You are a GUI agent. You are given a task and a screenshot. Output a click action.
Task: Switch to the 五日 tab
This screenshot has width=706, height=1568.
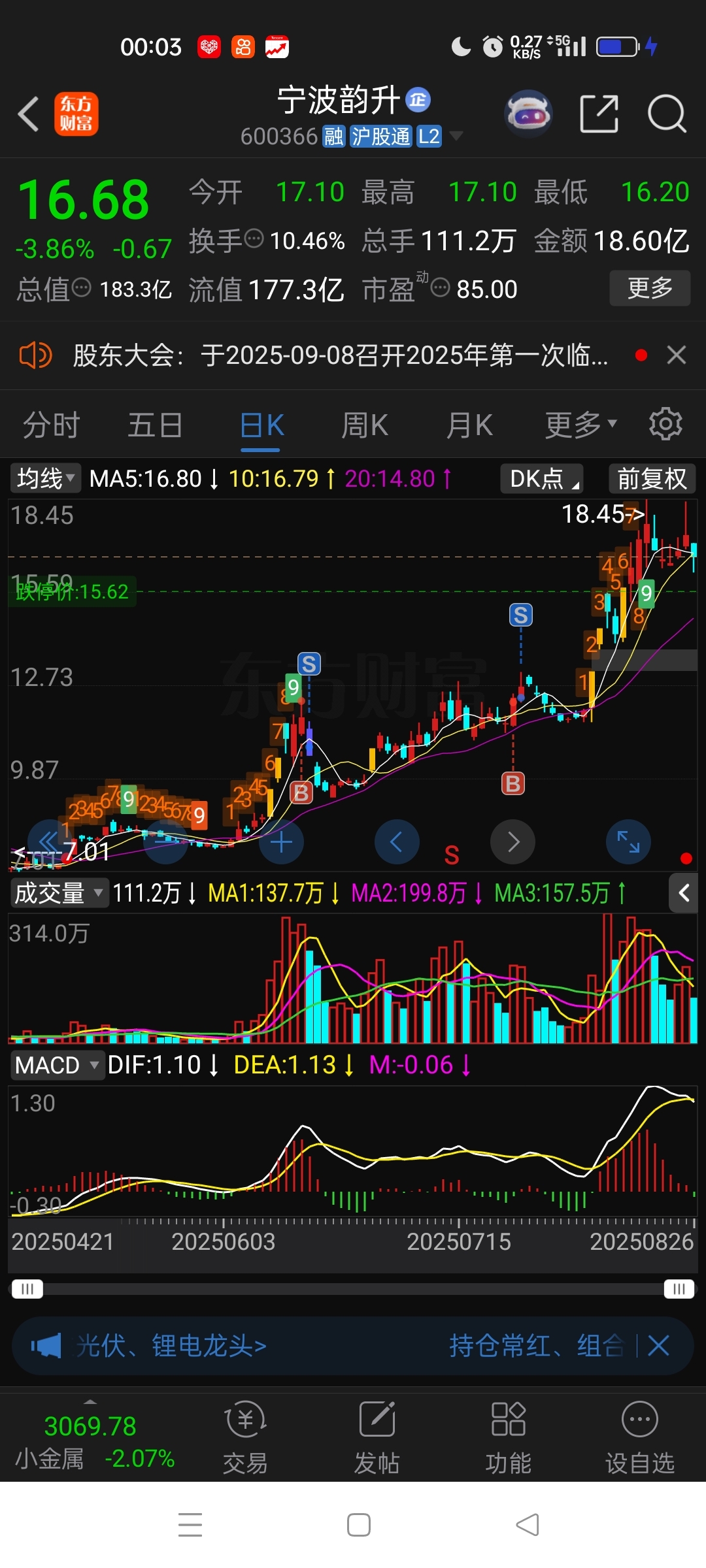click(155, 425)
